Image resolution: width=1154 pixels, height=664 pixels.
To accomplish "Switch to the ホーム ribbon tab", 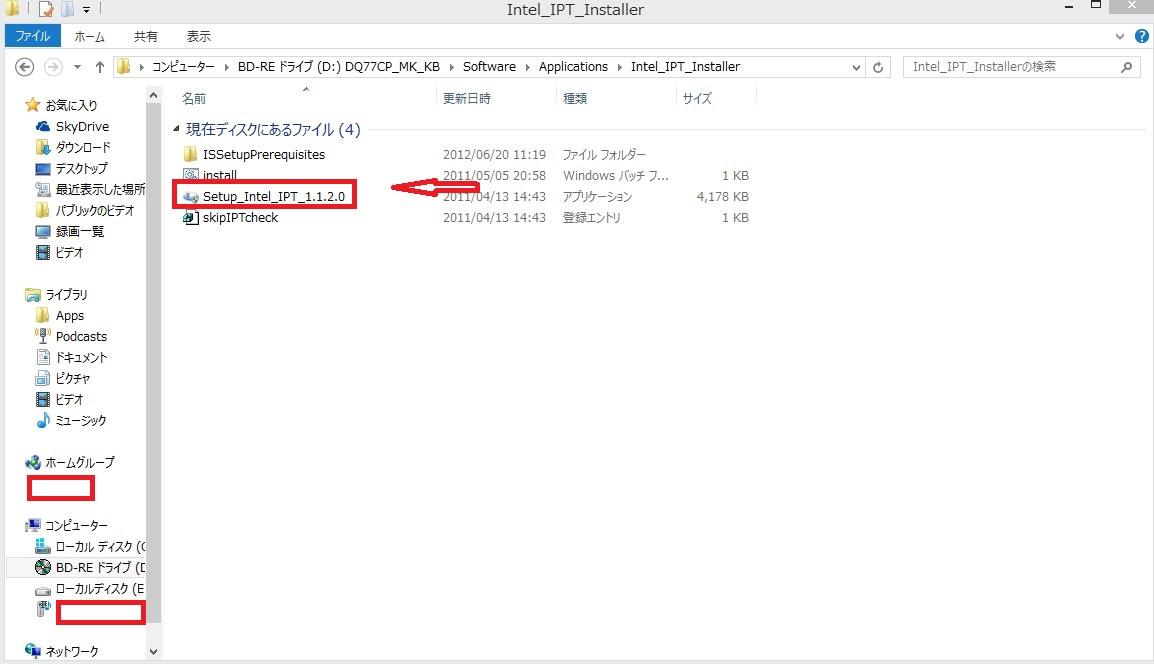I will 89,36.
